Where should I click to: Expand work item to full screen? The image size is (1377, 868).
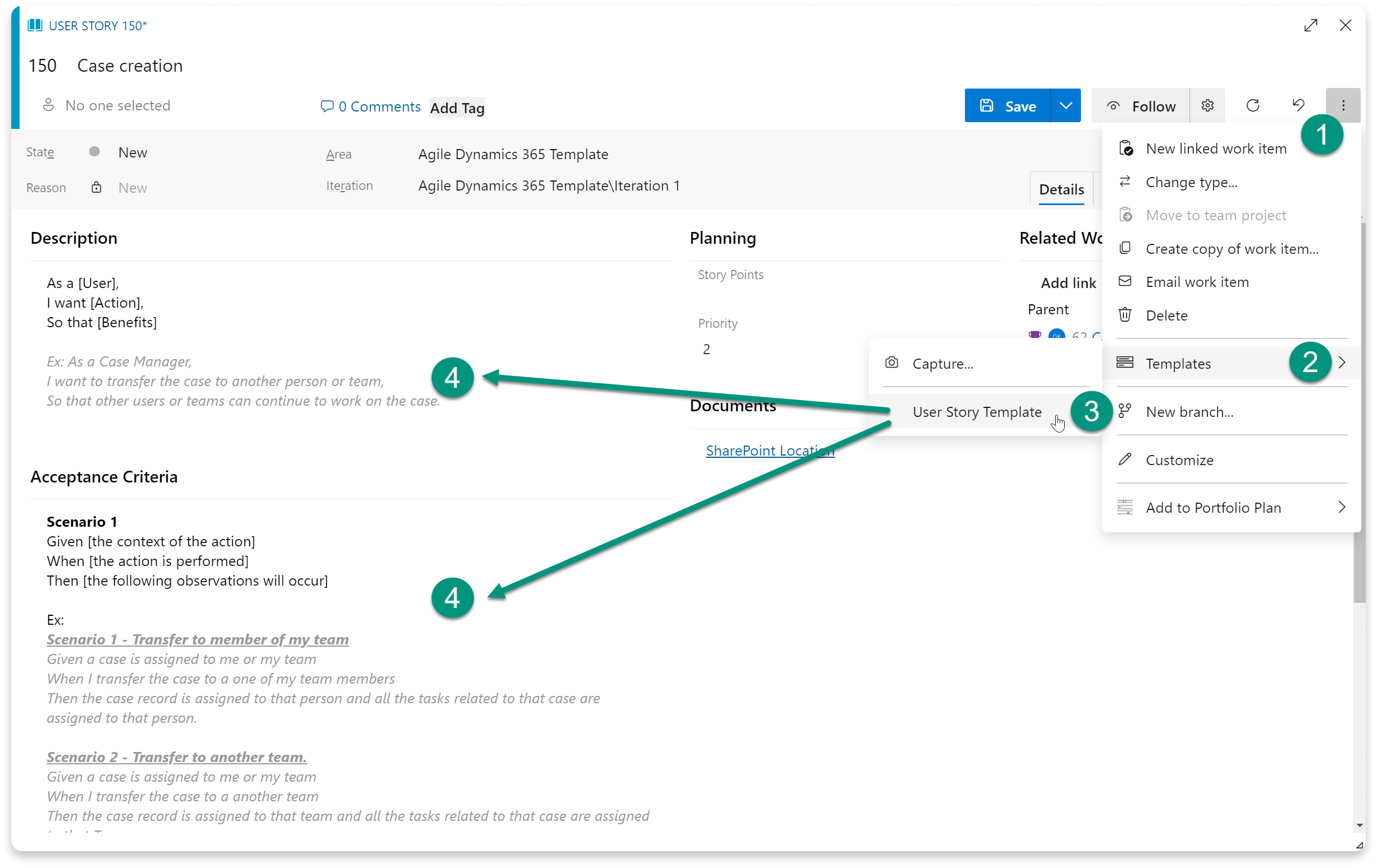[1311, 25]
